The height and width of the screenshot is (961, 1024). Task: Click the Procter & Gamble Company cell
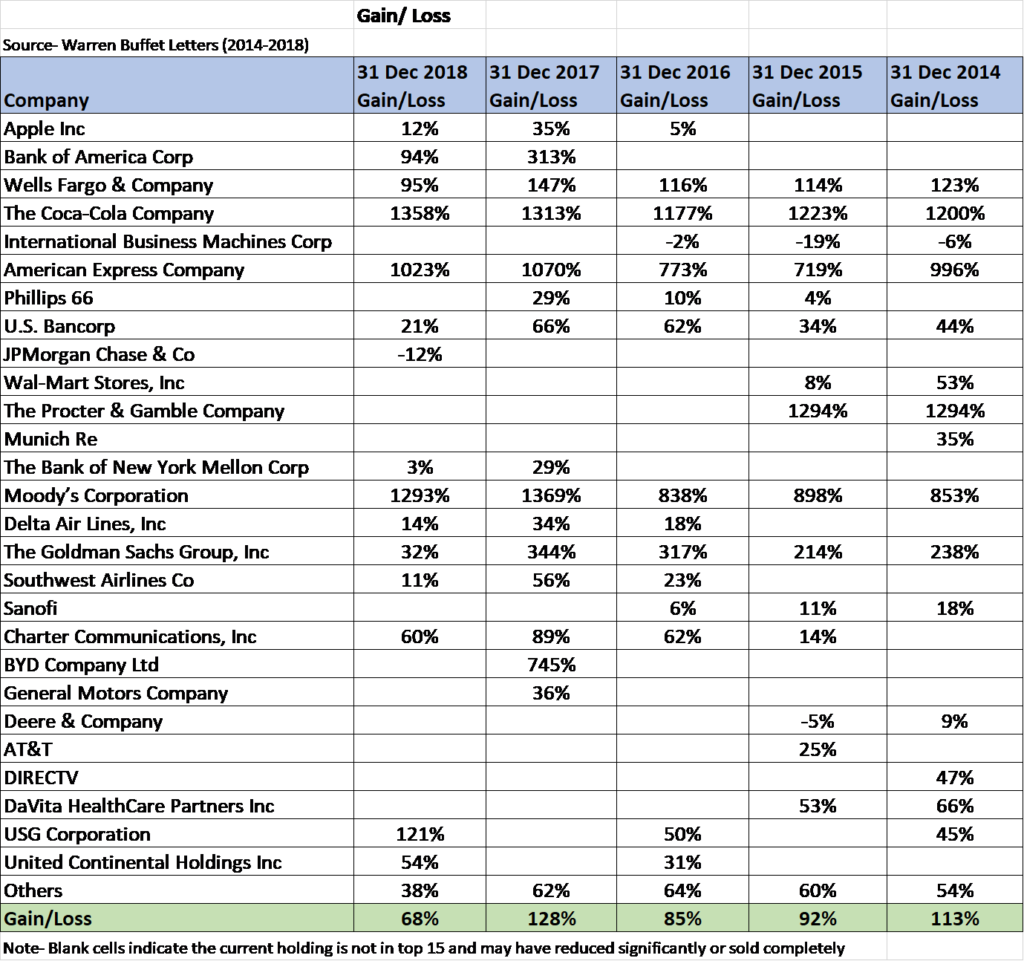(x=146, y=411)
